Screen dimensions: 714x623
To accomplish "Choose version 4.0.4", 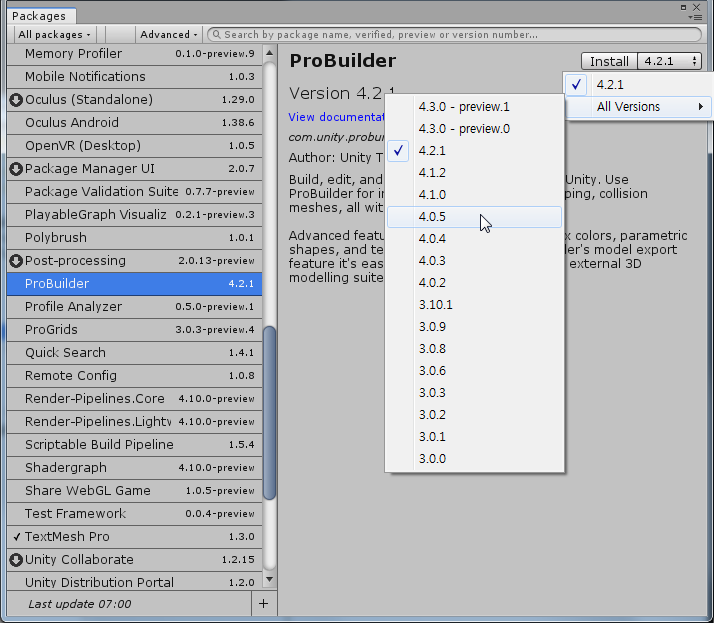I will tap(474, 239).
